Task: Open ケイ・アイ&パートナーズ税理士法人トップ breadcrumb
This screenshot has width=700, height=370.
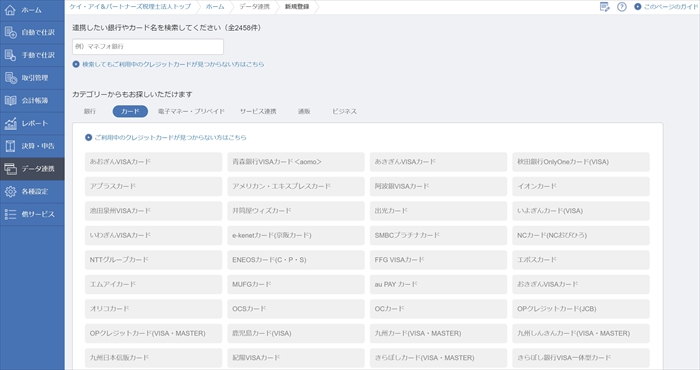Action: [x=130, y=7]
